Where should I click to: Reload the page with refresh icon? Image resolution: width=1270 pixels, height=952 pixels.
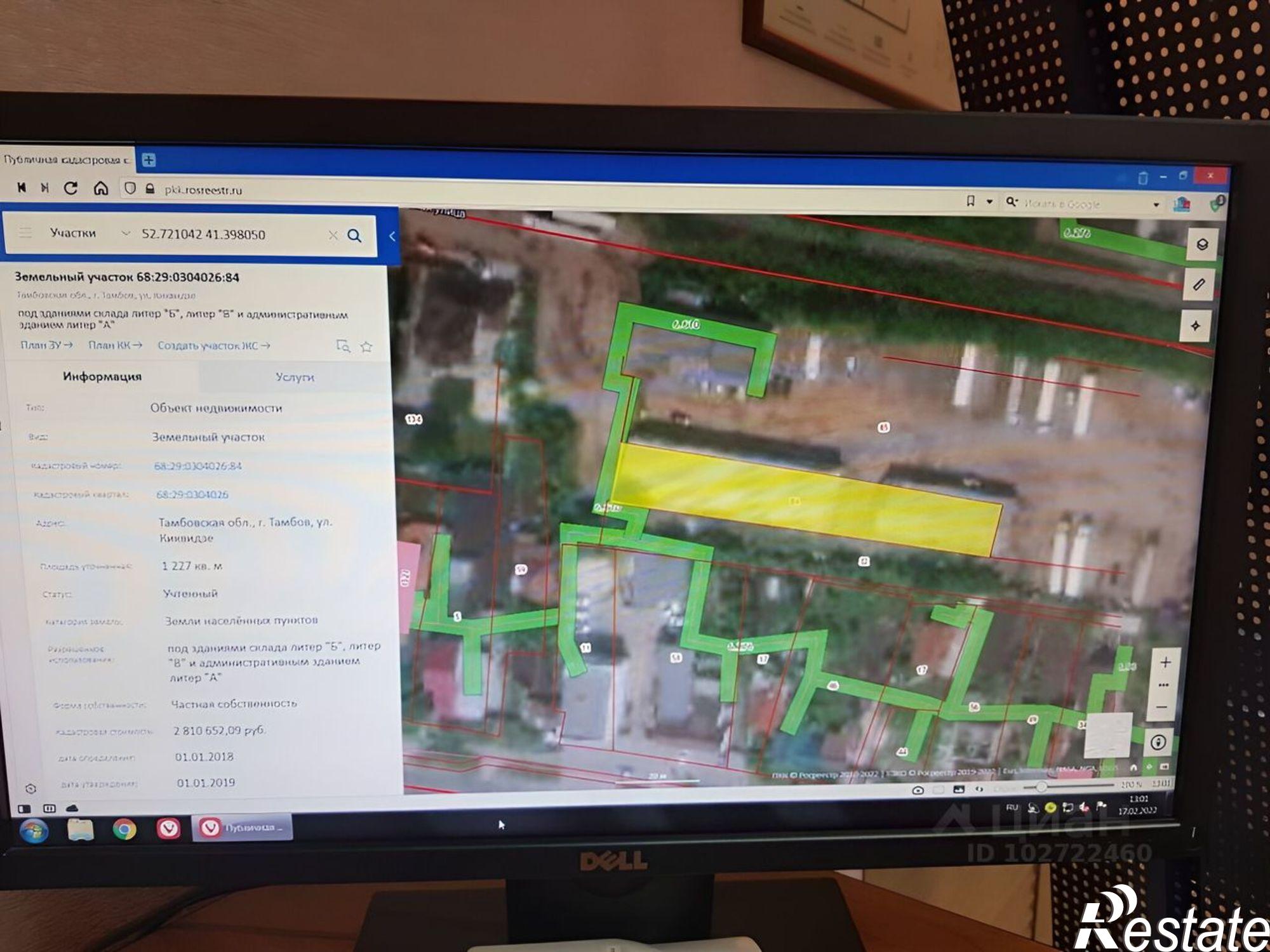[71, 188]
